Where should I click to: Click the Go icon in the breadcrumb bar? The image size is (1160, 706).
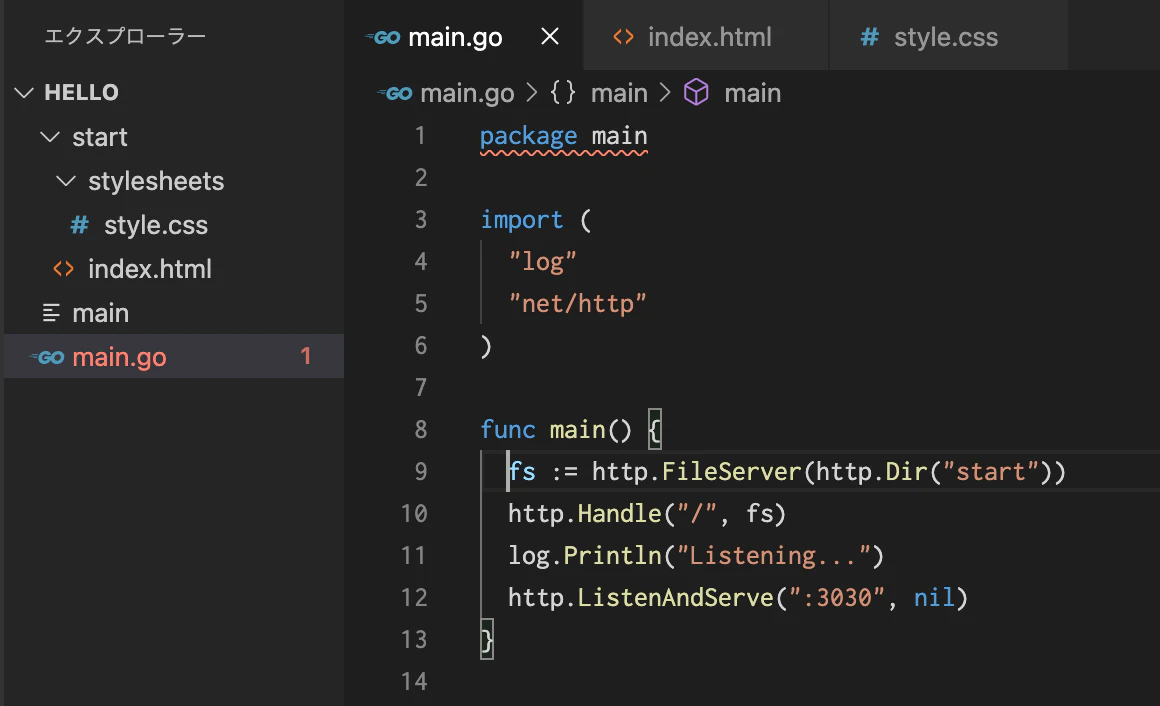point(395,93)
